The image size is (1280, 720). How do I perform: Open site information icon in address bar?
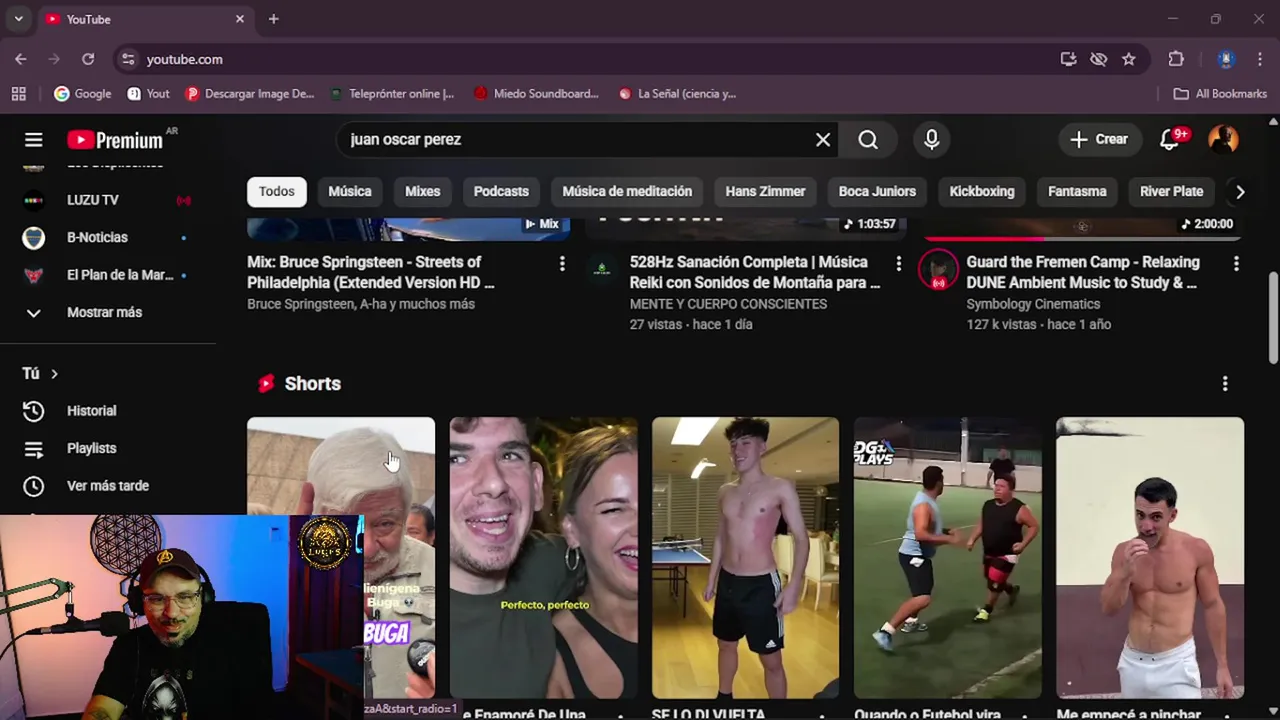[x=128, y=59]
